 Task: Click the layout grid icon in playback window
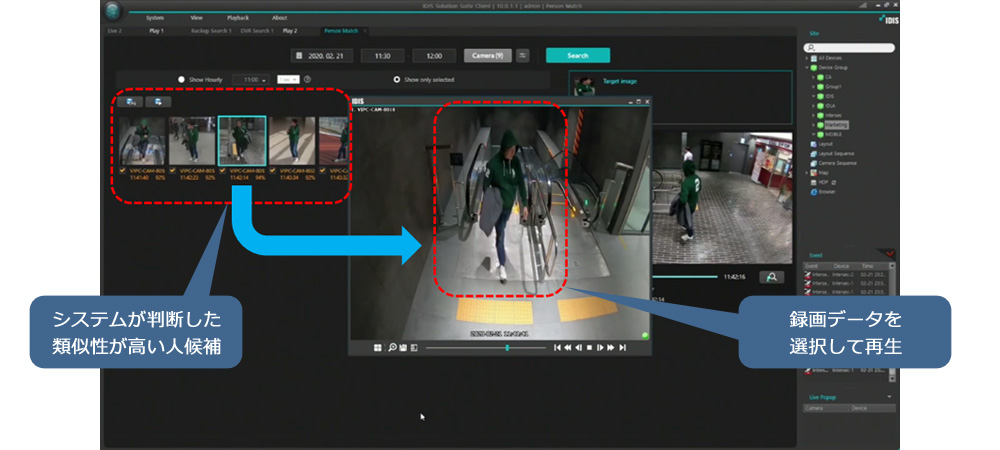pos(378,347)
